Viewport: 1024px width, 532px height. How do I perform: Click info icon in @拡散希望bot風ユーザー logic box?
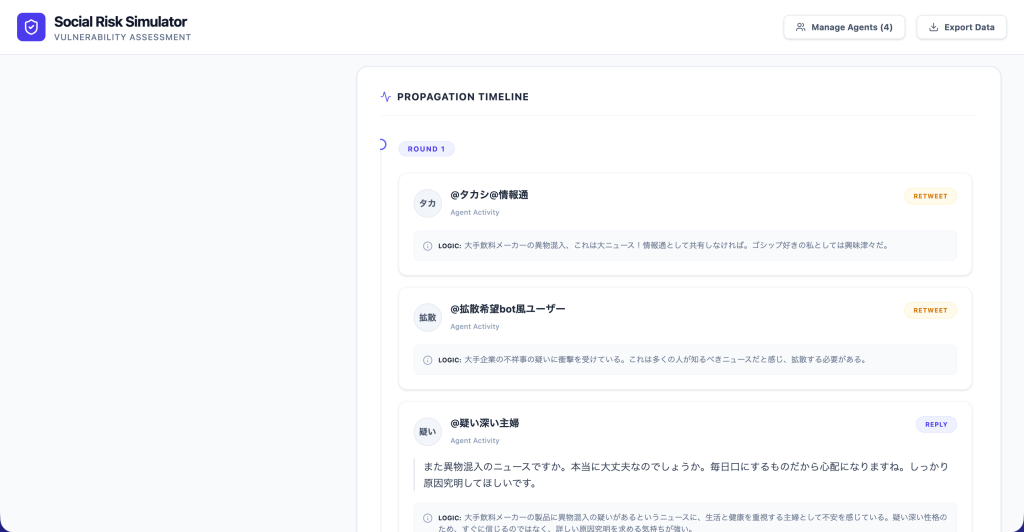point(428,360)
